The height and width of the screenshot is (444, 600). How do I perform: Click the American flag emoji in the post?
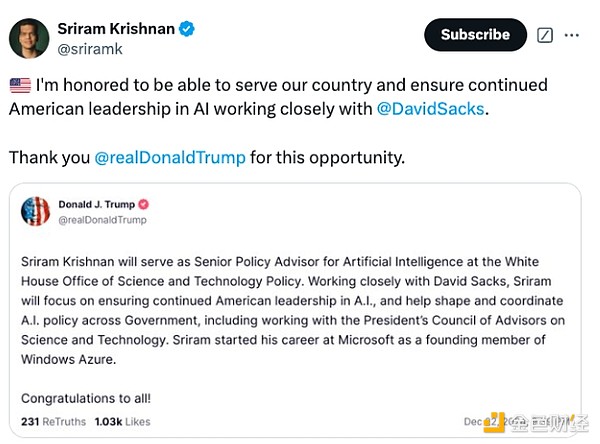pyautogui.click(x=19, y=84)
